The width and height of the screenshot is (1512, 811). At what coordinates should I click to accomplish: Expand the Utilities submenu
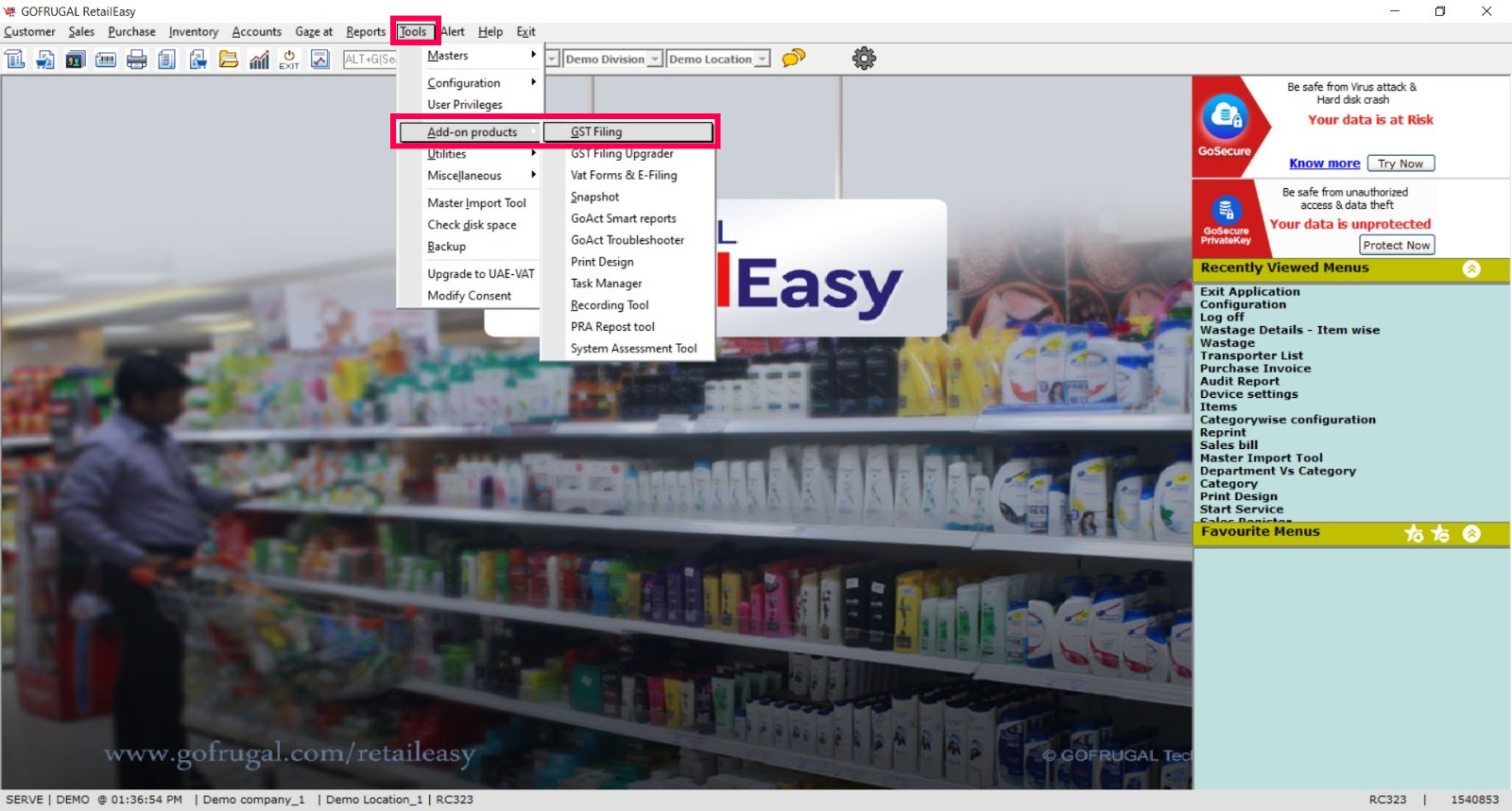469,154
